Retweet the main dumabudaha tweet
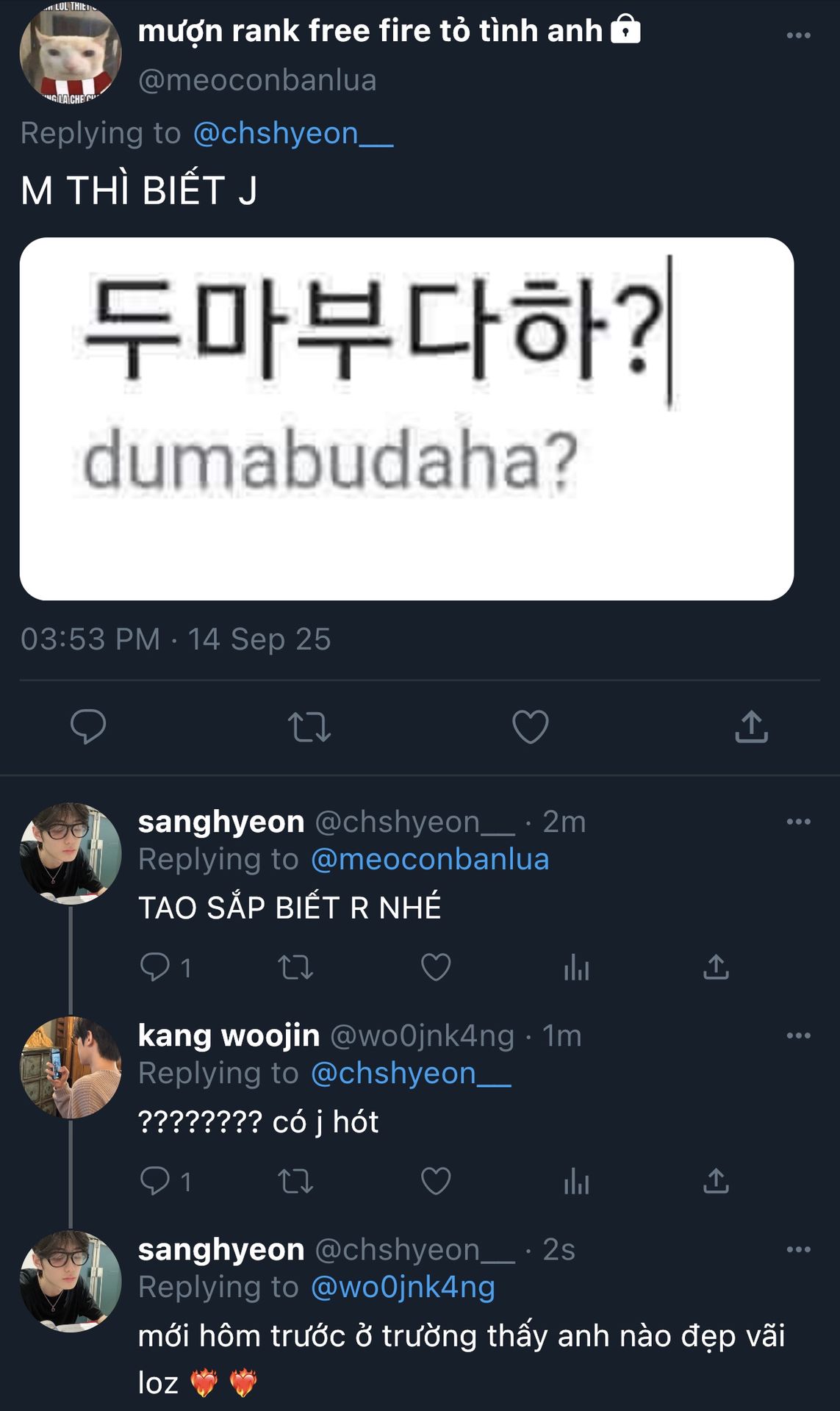Screen dimensions: 840x1411 click(309, 727)
